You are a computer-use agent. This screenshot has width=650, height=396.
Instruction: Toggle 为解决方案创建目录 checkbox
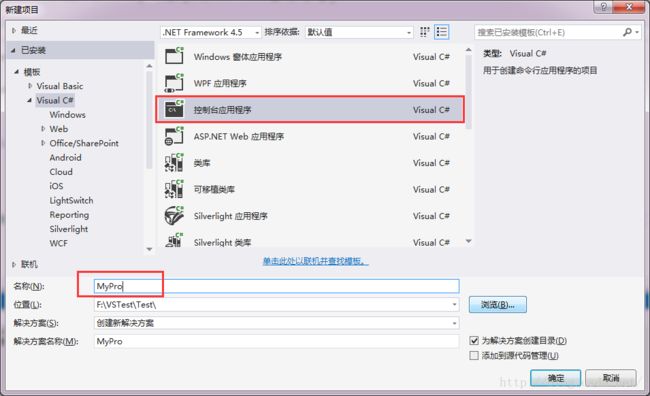[x=474, y=341]
